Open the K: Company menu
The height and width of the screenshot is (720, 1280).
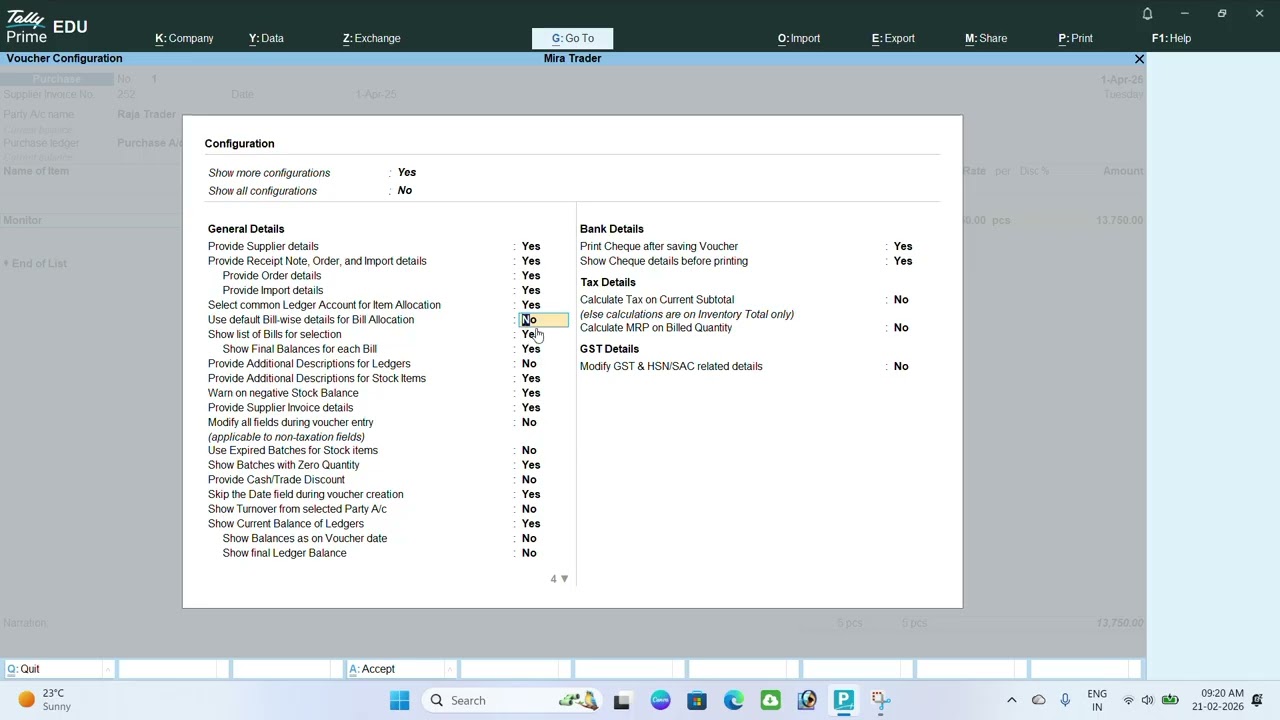(184, 38)
